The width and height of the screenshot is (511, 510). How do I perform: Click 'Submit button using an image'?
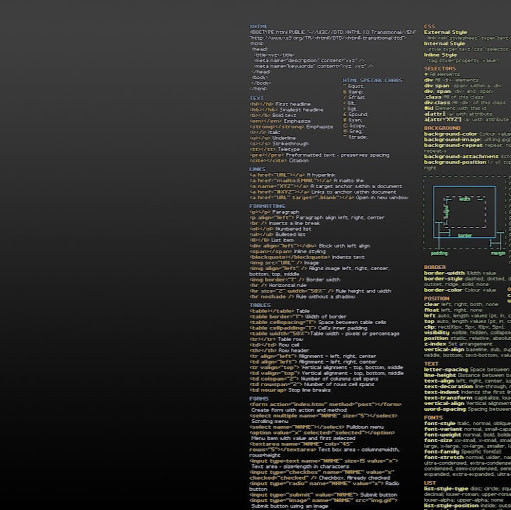(x=289, y=507)
